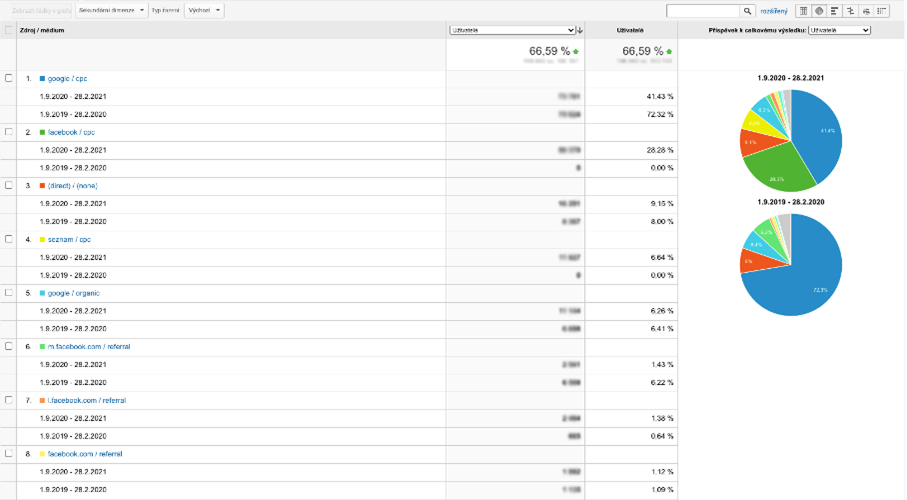
Task: Click the Zobrazit řádky v grafu button
Action: pos(41,10)
